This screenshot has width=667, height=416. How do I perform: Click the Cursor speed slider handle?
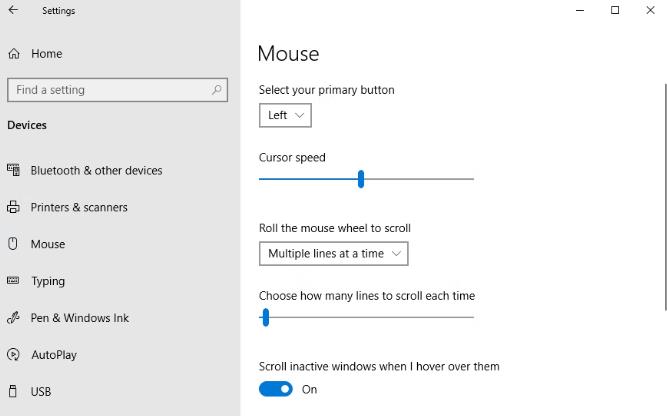click(361, 179)
